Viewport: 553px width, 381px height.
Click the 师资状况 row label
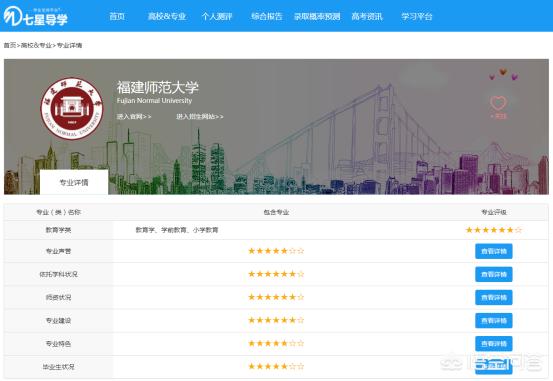click(58, 297)
